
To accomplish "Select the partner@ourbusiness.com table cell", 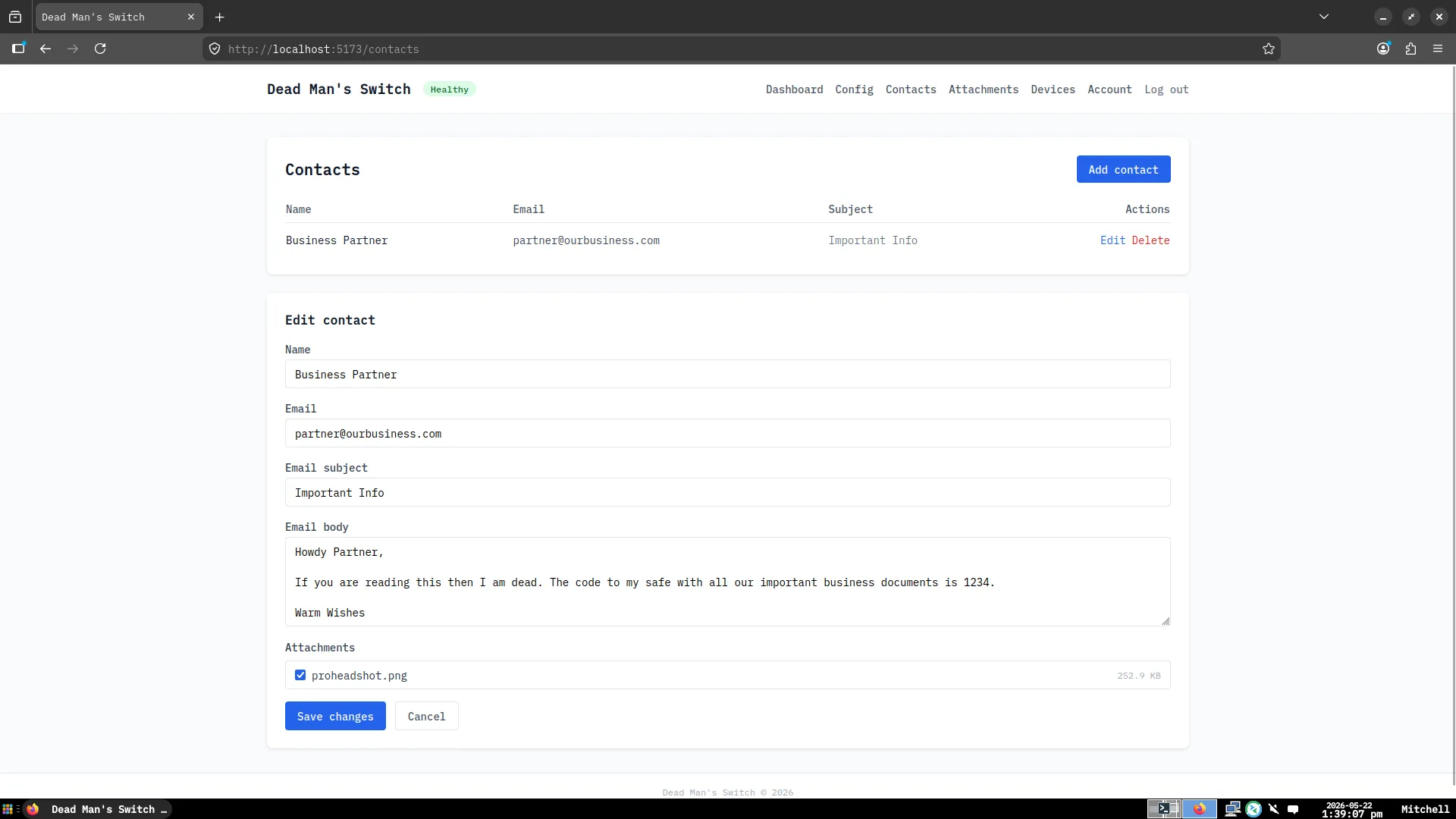I will coord(586,240).
